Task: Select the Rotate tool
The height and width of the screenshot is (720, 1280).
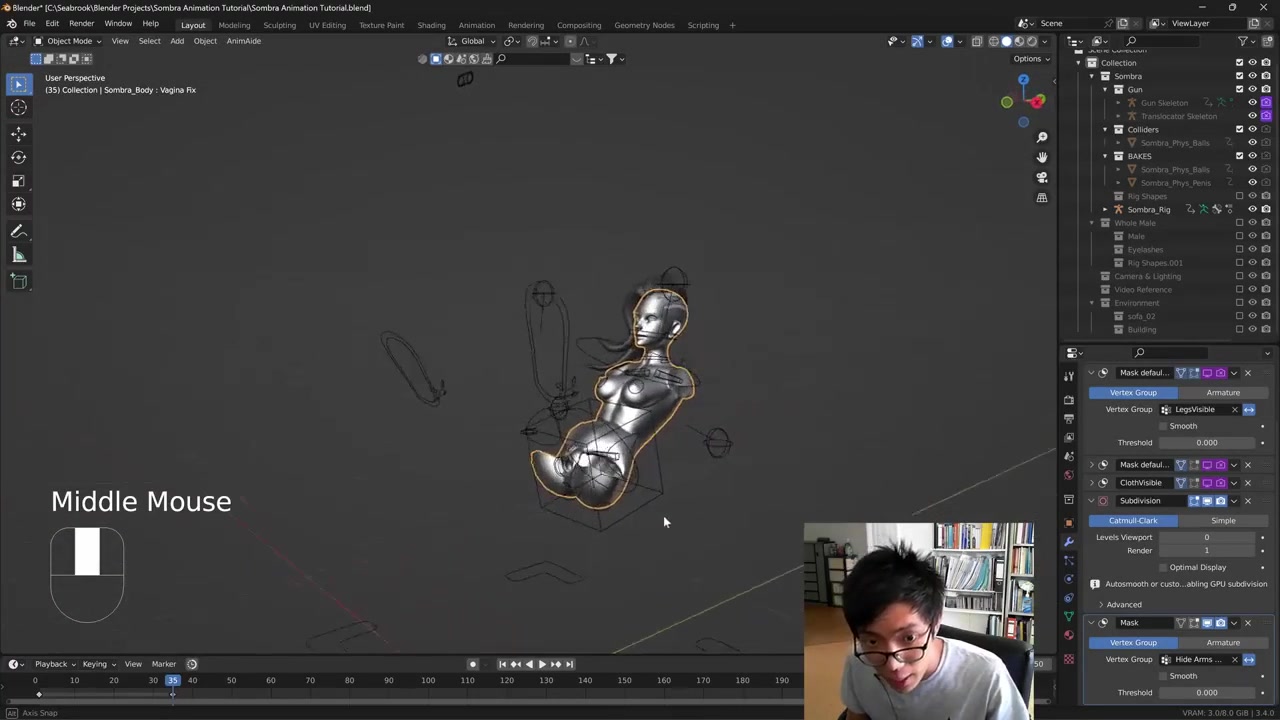Action: (x=18, y=157)
